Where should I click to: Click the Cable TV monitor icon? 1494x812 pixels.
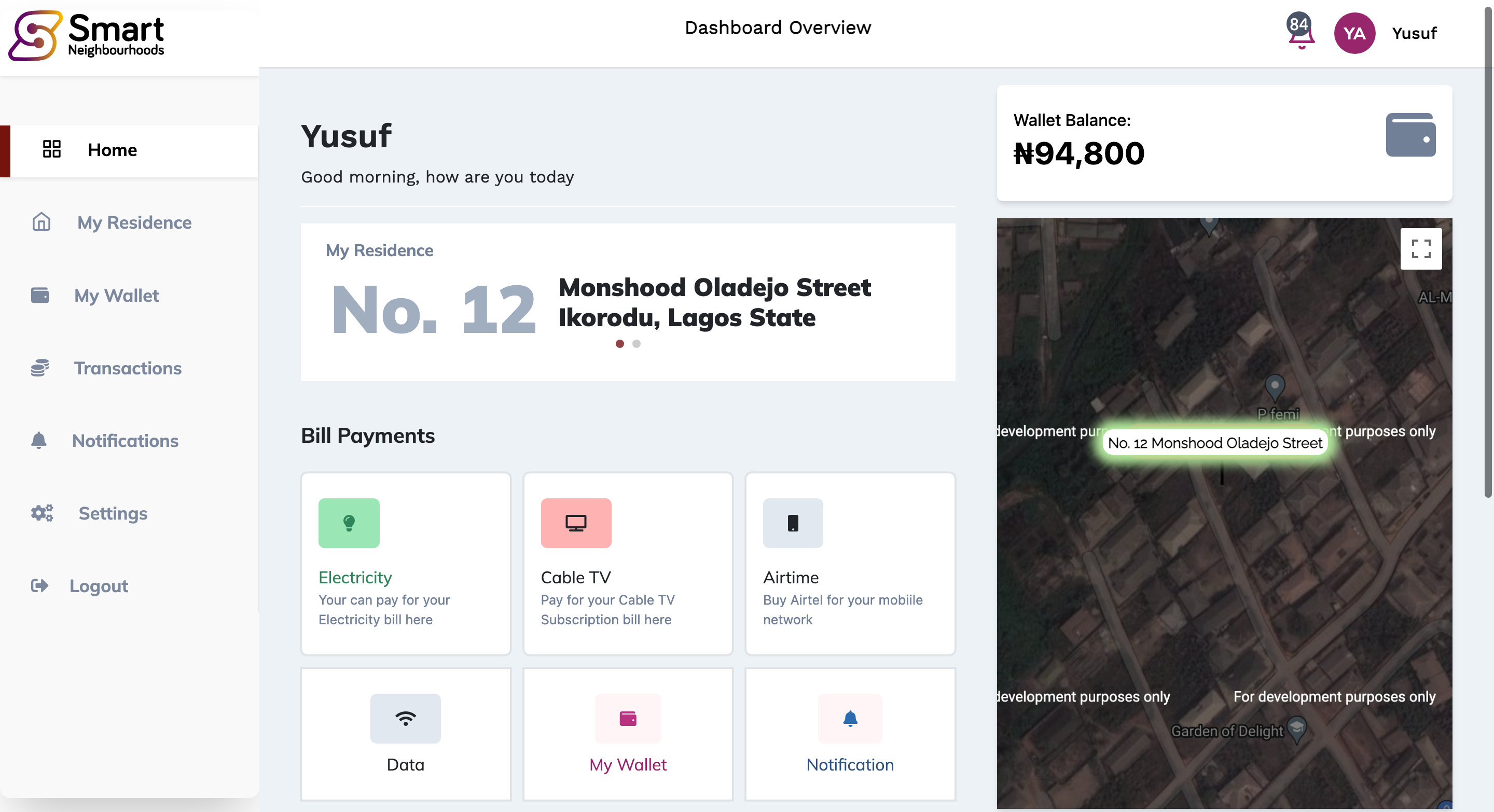pyautogui.click(x=575, y=523)
